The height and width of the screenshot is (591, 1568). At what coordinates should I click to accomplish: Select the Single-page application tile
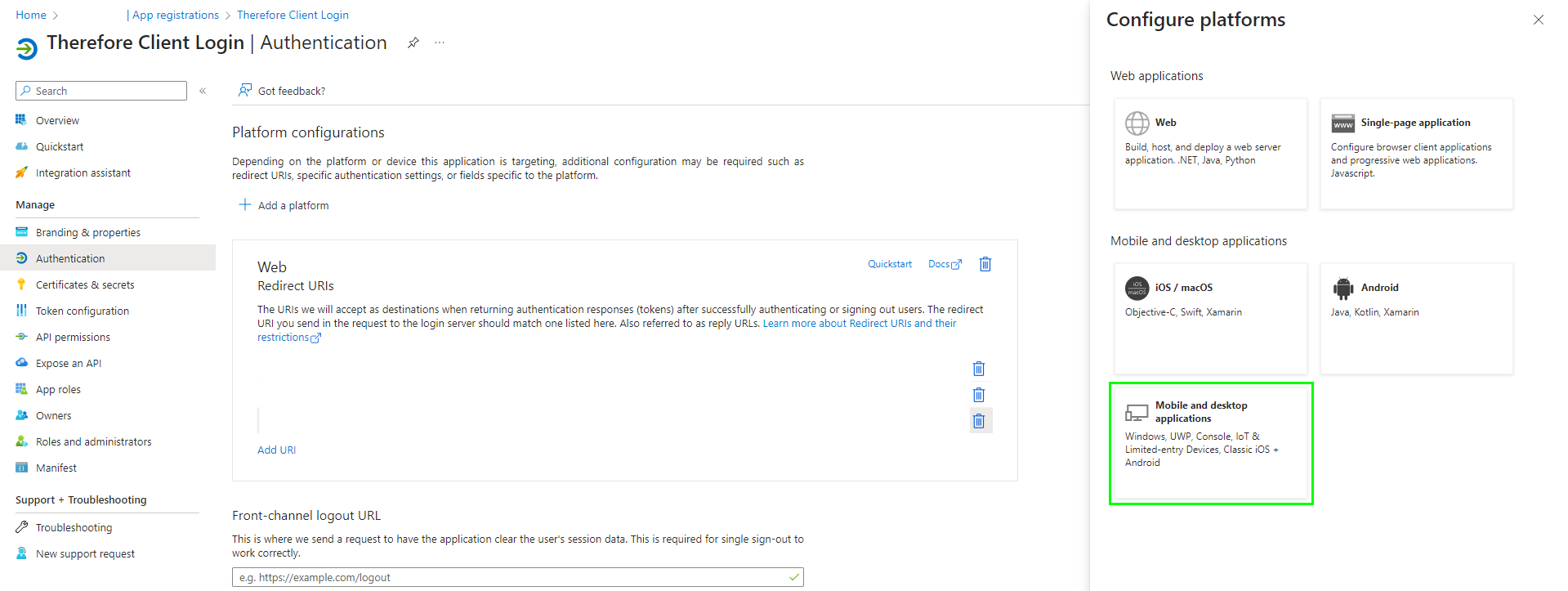pos(1416,154)
